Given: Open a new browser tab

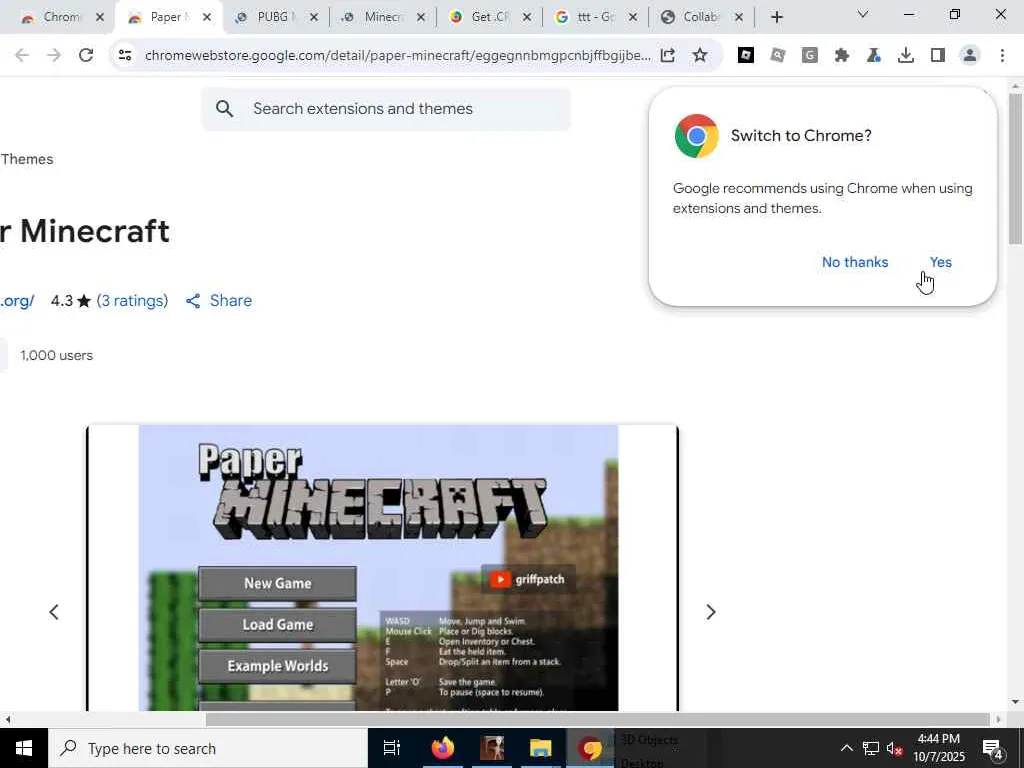Looking at the screenshot, I should coord(776,18).
